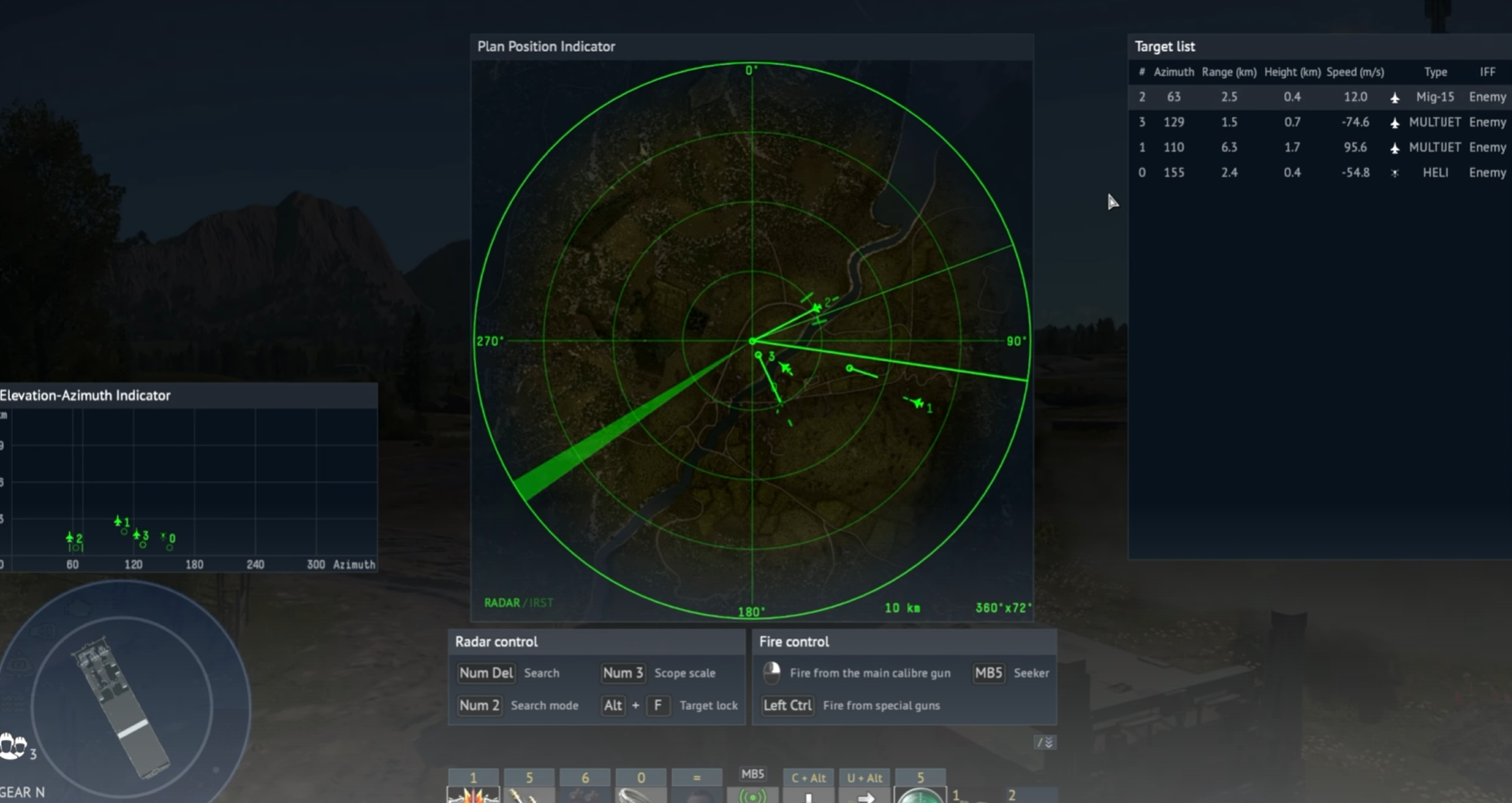Screen dimensions: 1512x803
Task: Click the Height (km) column header
Action: 1292,72
